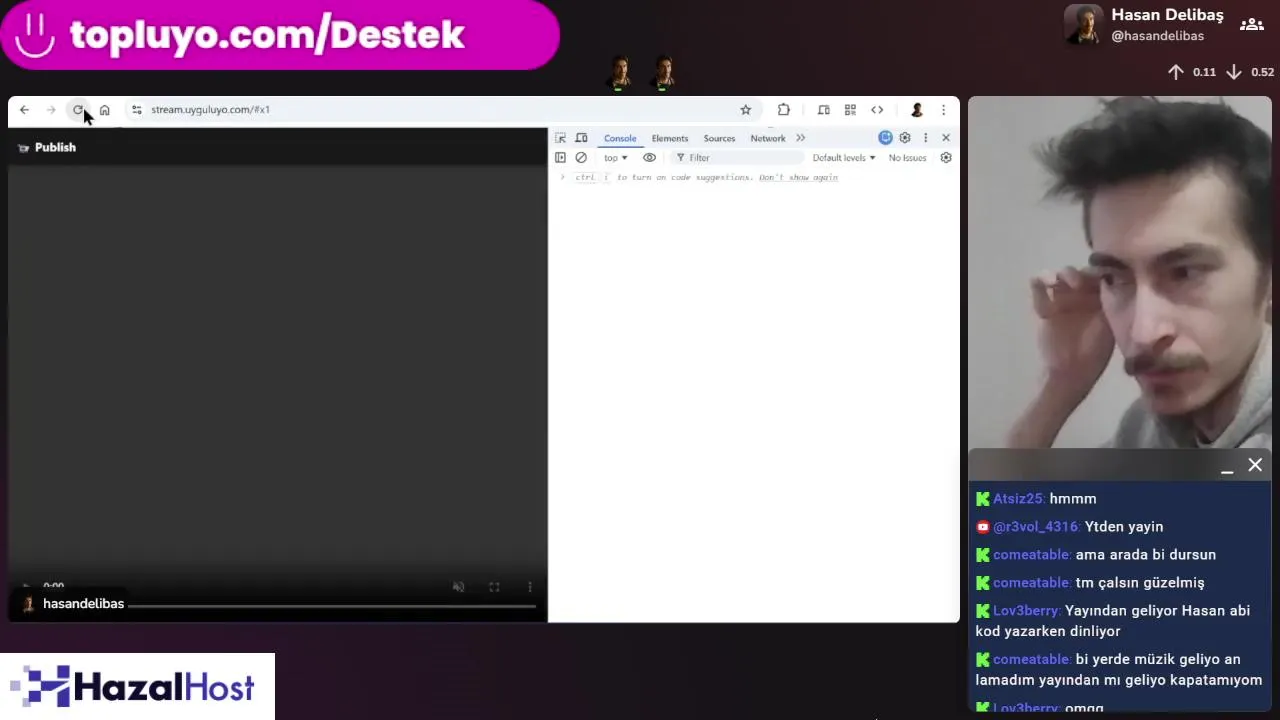This screenshot has height=720, width=1280.
Task: Switch to the Network tab
Action: (x=768, y=138)
